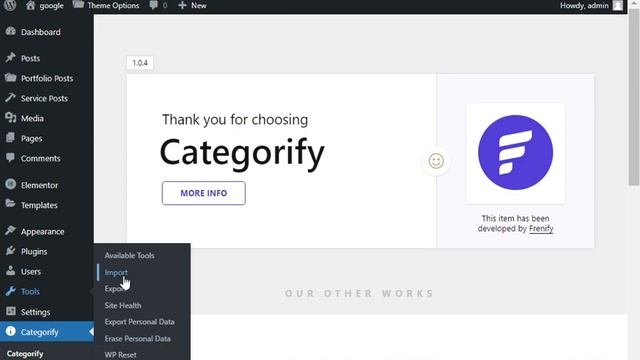Click the Pages icon in the sidebar
640x360 pixels.
pyautogui.click(x=11, y=138)
